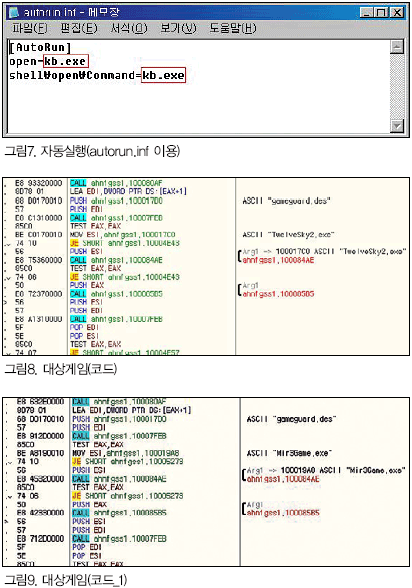Click the Notepad icon in title bar
This screenshot has height=588, width=412.
click(x=14, y=12)
